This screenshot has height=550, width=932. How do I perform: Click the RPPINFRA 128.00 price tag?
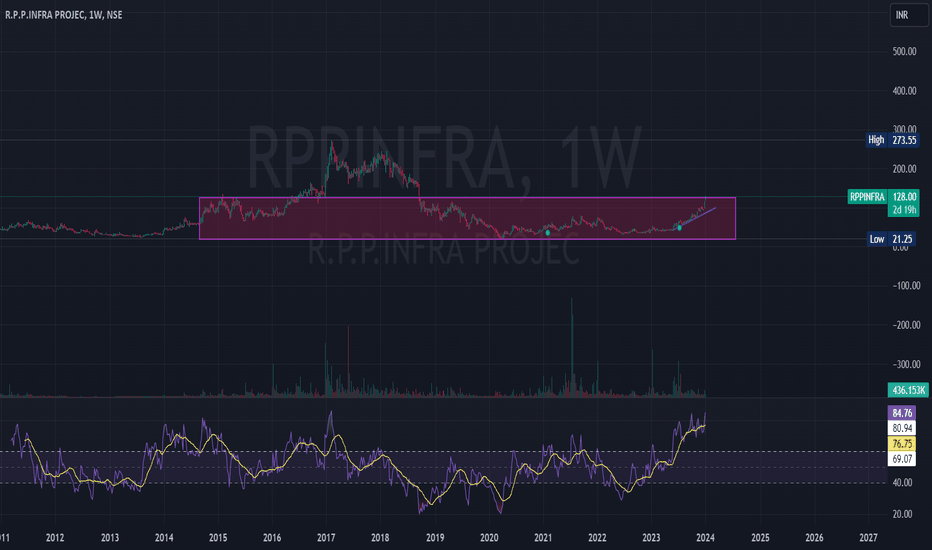(x=883, y=197)
